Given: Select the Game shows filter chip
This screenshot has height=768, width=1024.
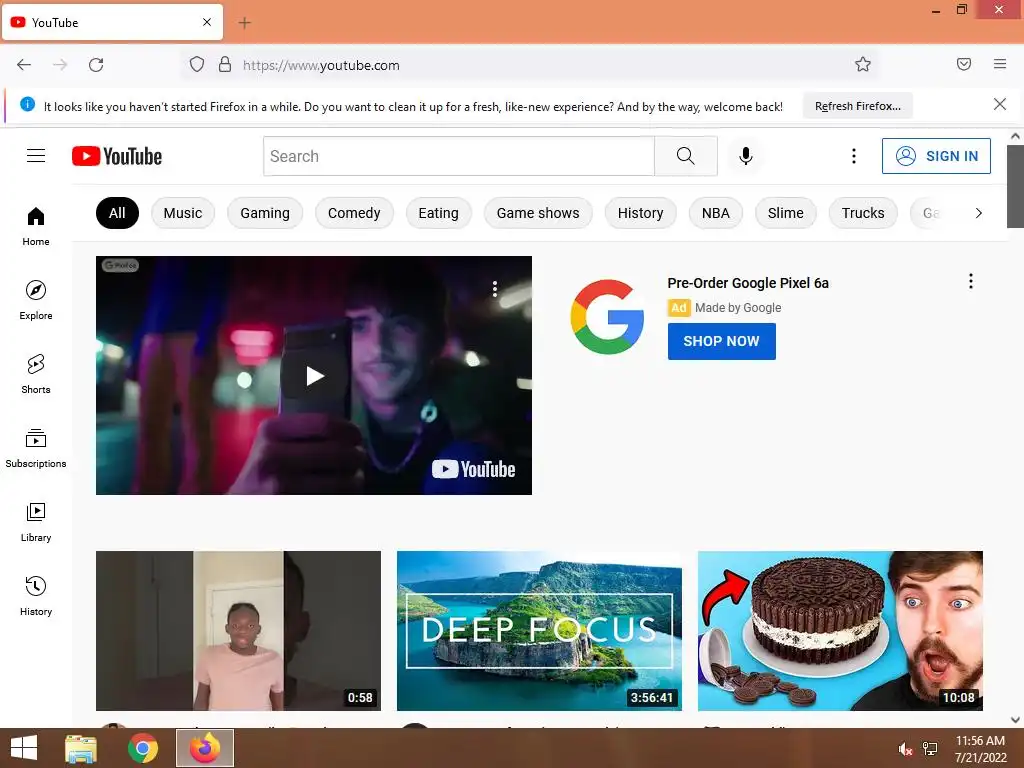Looking at the screenshot, I should 538,213.
